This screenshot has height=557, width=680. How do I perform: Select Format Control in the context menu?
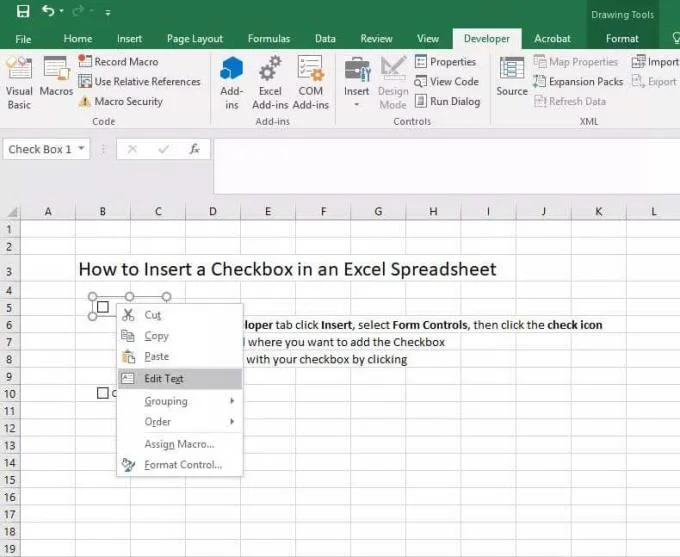coord(182,465)
